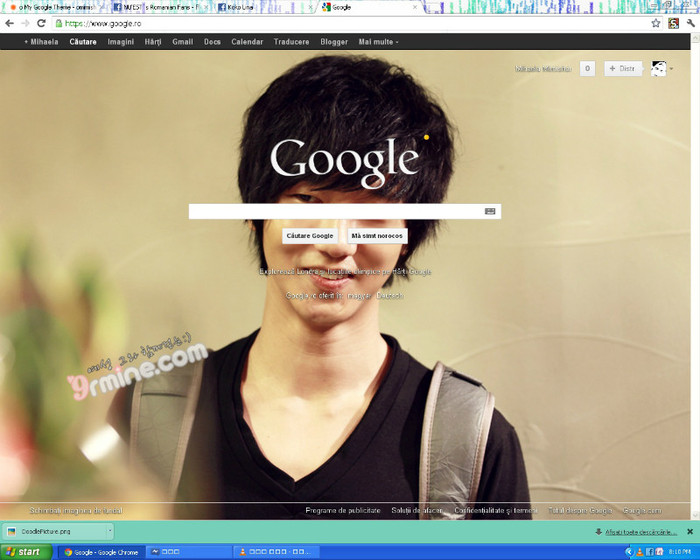Click the browser back arrow

click(9, 23)
